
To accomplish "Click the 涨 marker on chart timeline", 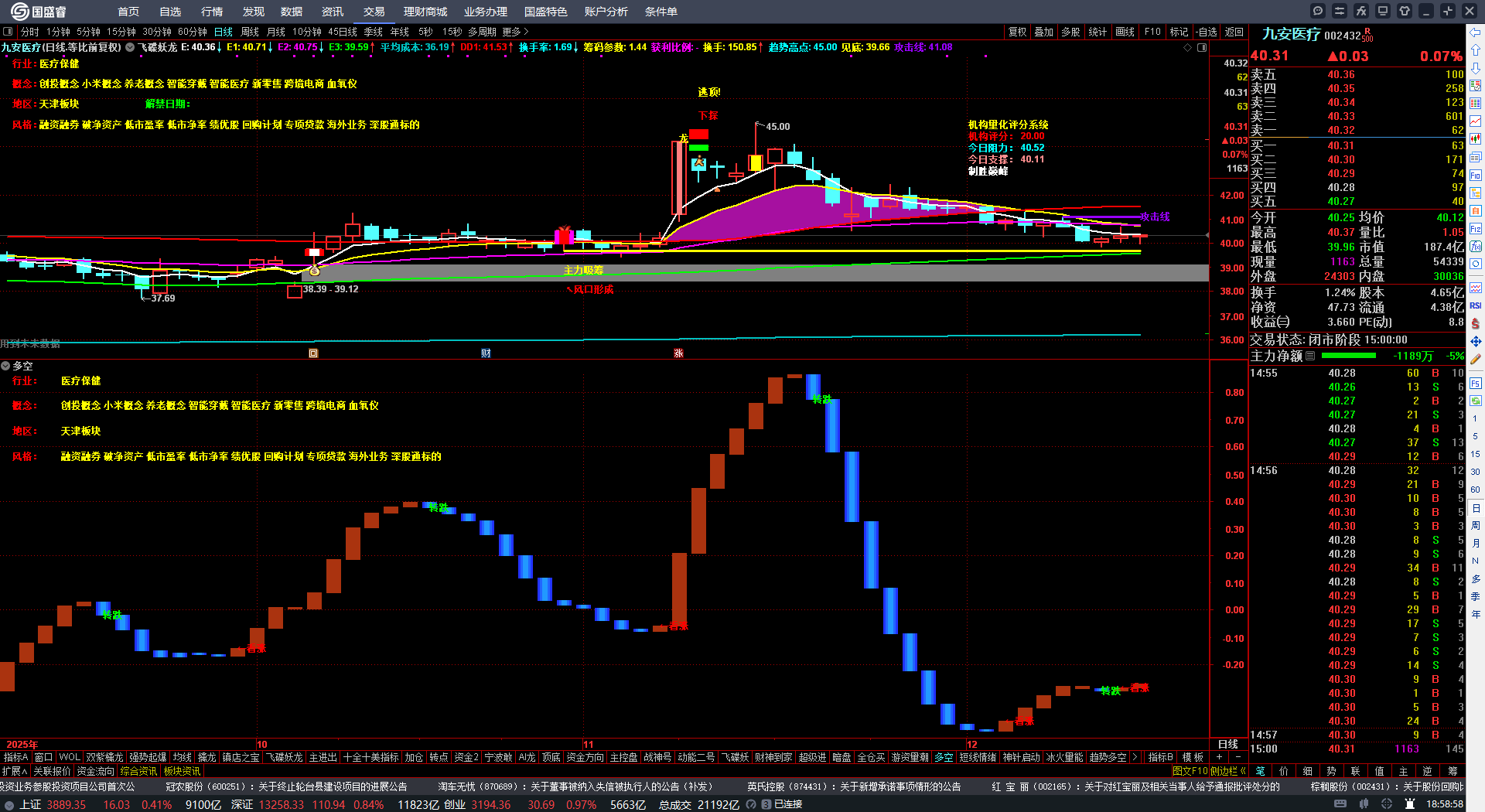I will (678, 353).
